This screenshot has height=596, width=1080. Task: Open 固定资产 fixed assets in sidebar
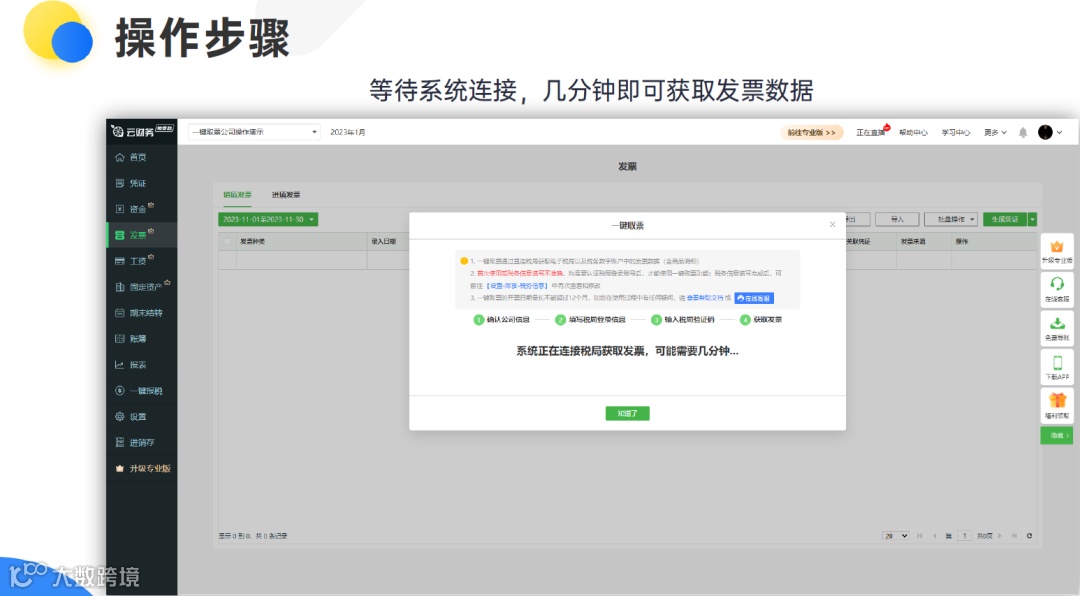(x=141, y=287)
